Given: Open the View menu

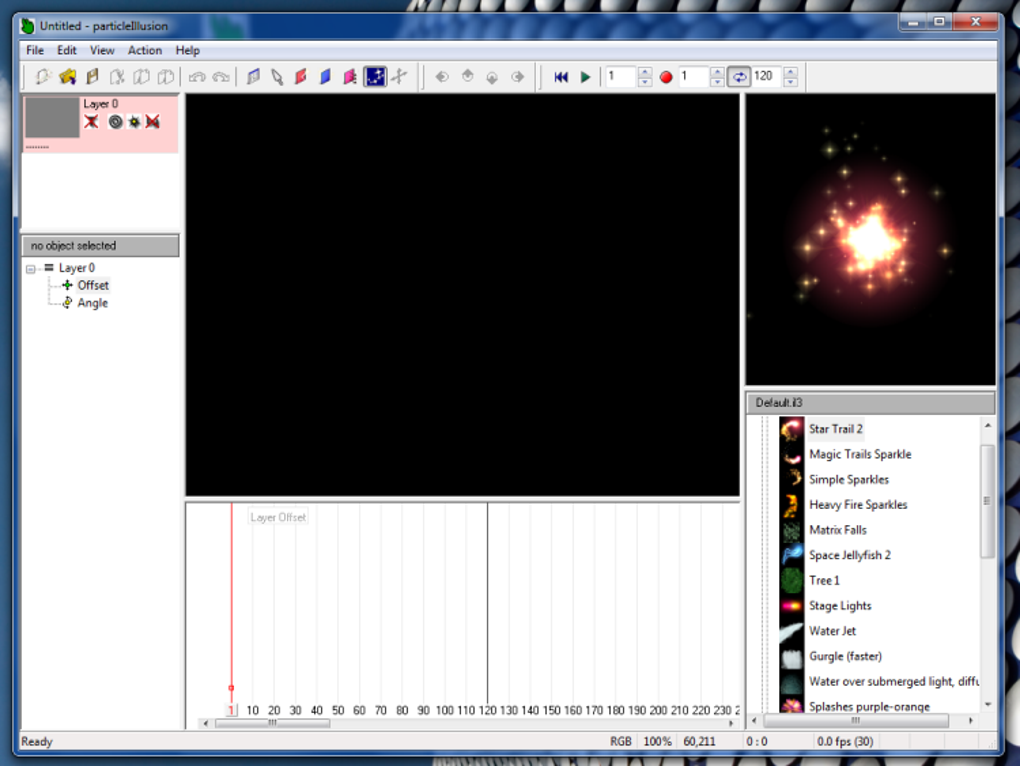Looking at the screenshot, I should pos(102,50).
